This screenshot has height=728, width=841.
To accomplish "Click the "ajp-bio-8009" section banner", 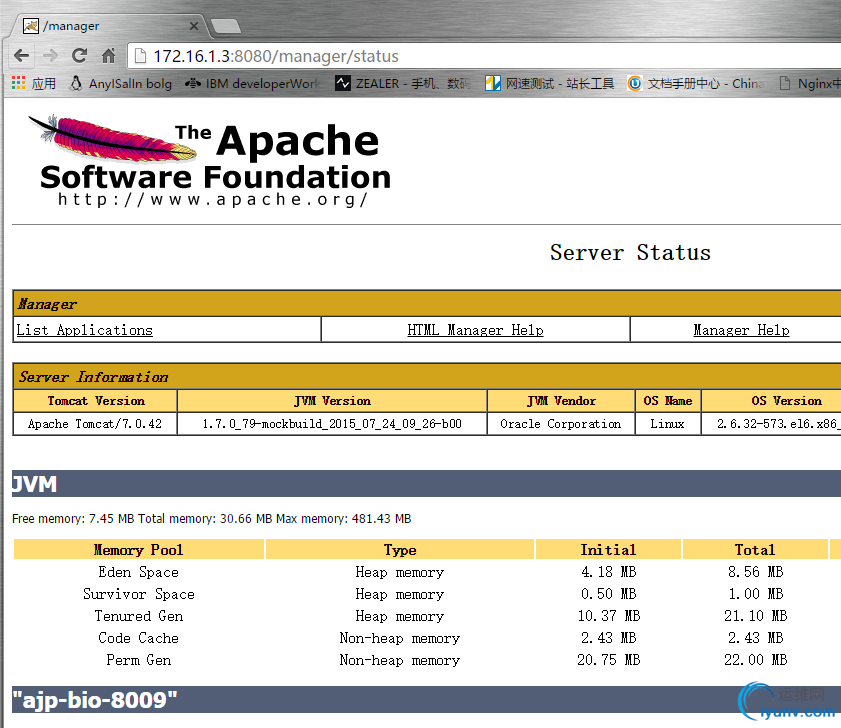I will pyautogui.click(x=426, y=700).
